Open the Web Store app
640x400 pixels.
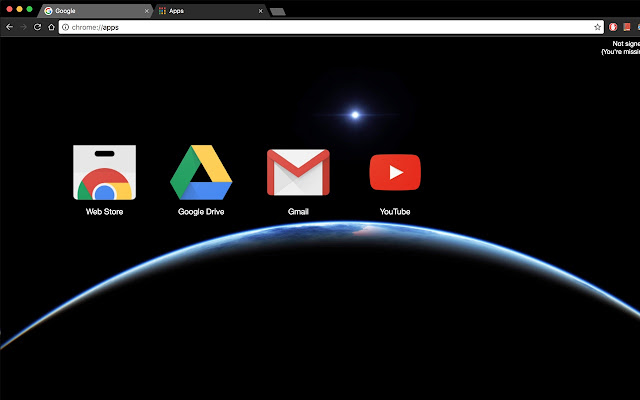click(x=104, y=172)
